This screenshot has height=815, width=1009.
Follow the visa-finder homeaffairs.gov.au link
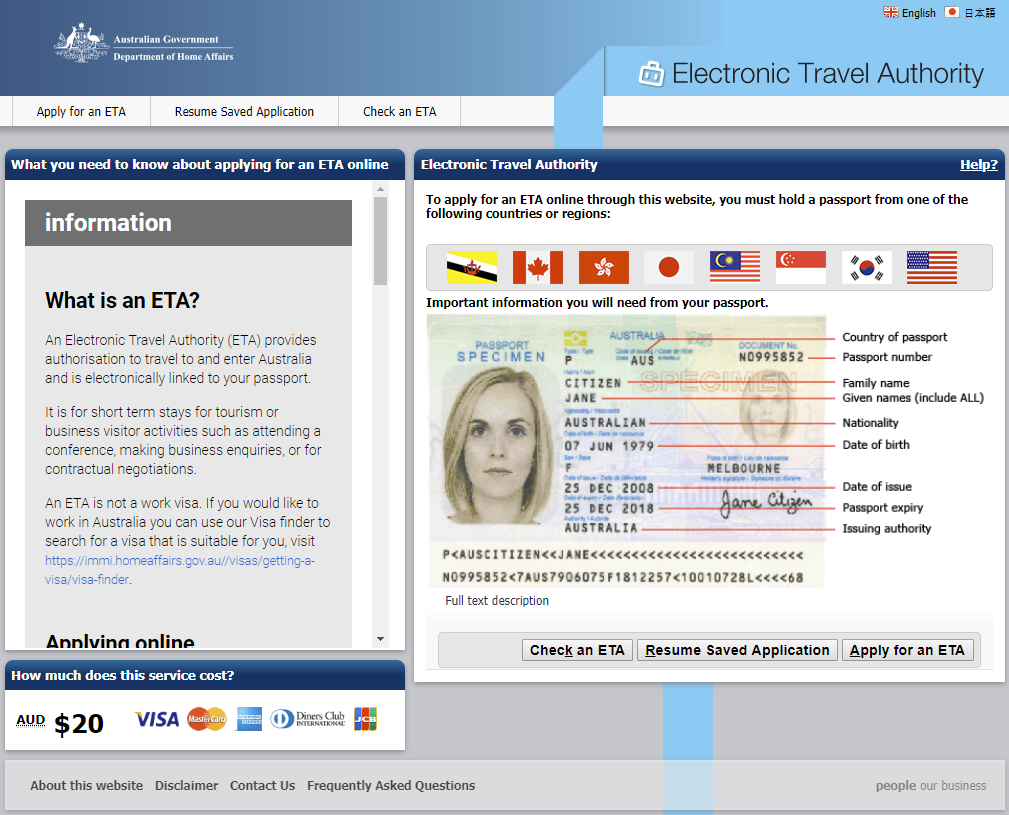point(180,570)
